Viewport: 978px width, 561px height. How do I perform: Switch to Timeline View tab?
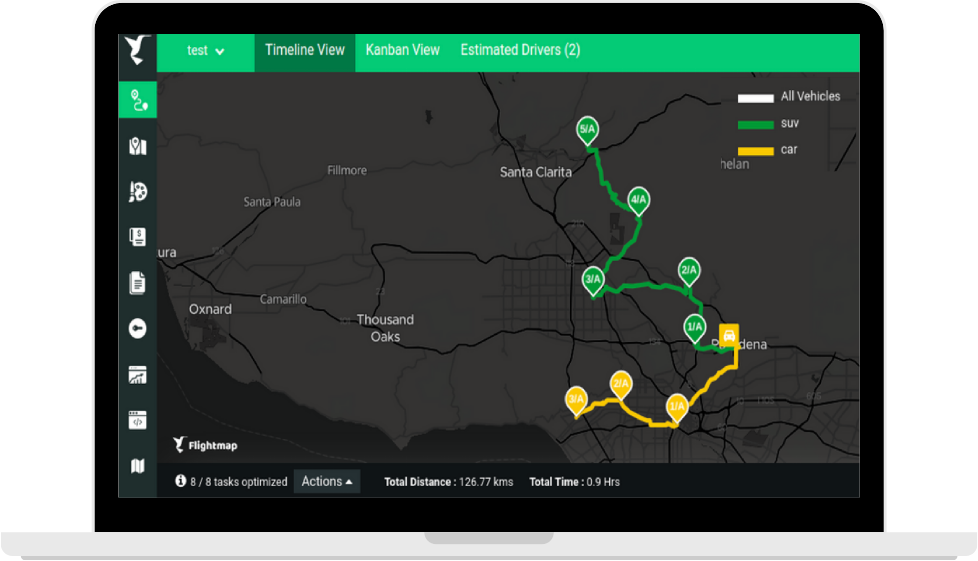[x=304, y=51]
